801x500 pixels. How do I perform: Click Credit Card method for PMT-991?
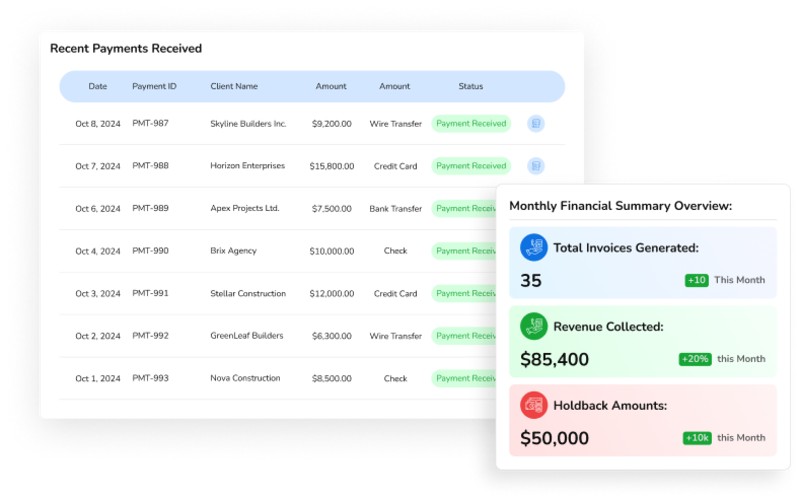click(x=395, y=293)
